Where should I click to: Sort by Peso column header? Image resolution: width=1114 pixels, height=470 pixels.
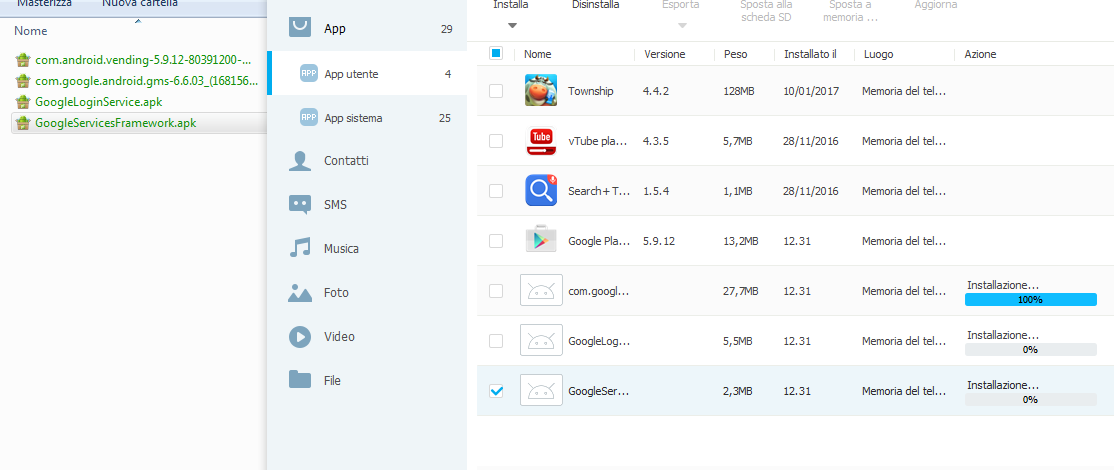(735, 54)
